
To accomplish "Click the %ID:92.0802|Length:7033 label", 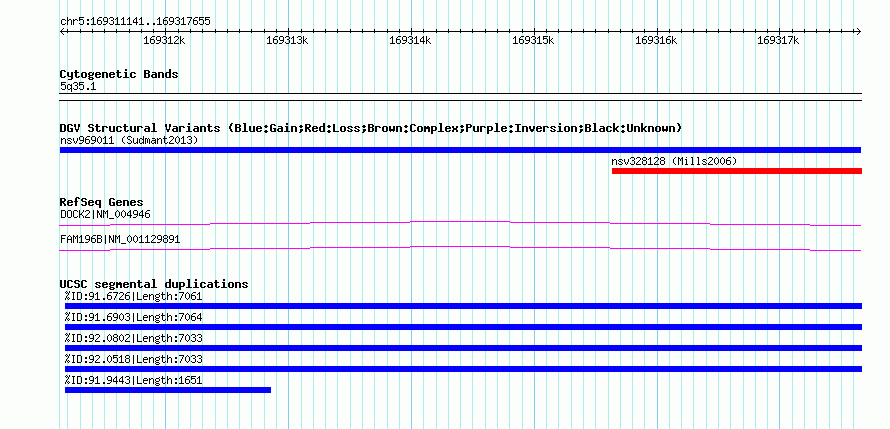I will point(133,338).
